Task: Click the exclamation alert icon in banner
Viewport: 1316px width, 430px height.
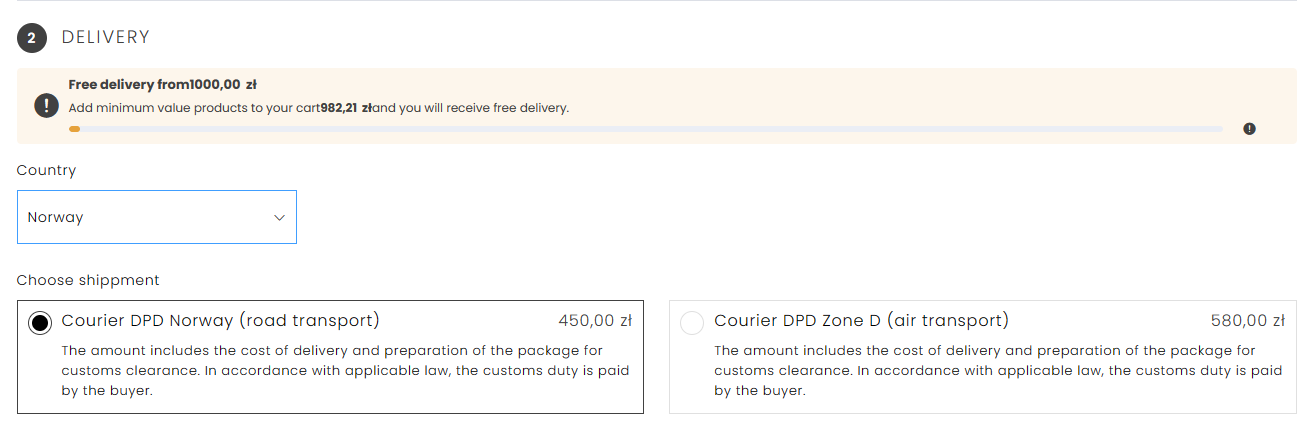Action: click(46, 106)
